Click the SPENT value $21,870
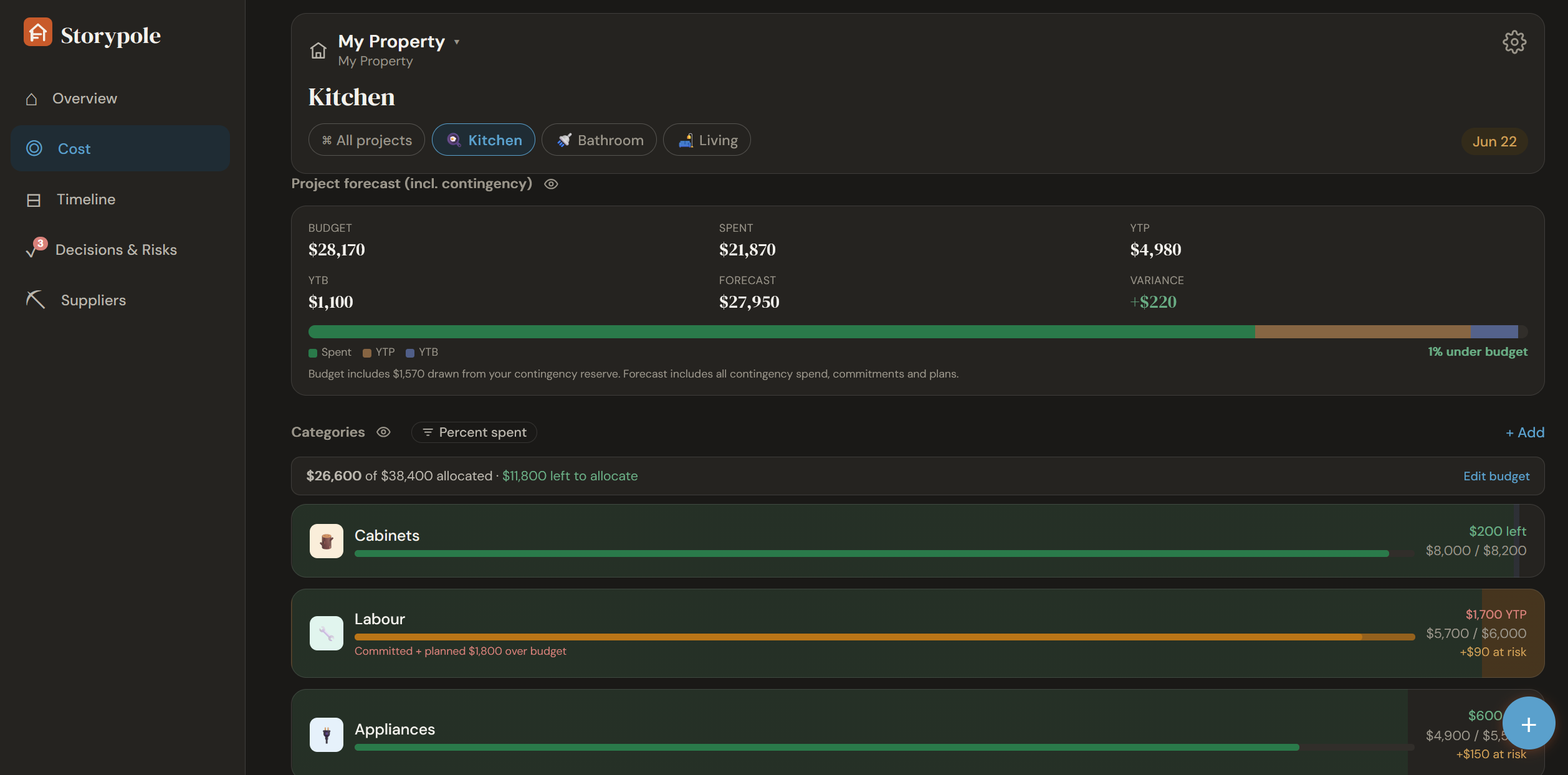Viewport: 1568px width, 775px height. pos(747,250)
